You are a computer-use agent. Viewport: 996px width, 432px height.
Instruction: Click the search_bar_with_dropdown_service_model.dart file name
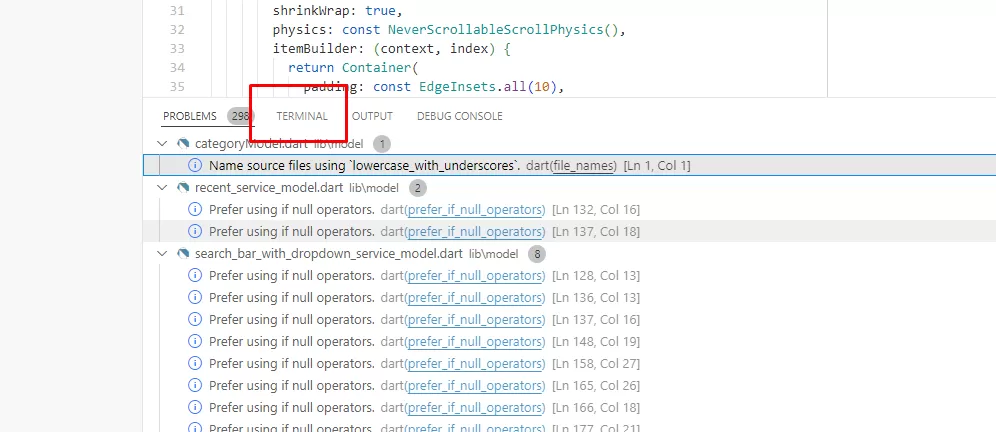coord(328,254)
